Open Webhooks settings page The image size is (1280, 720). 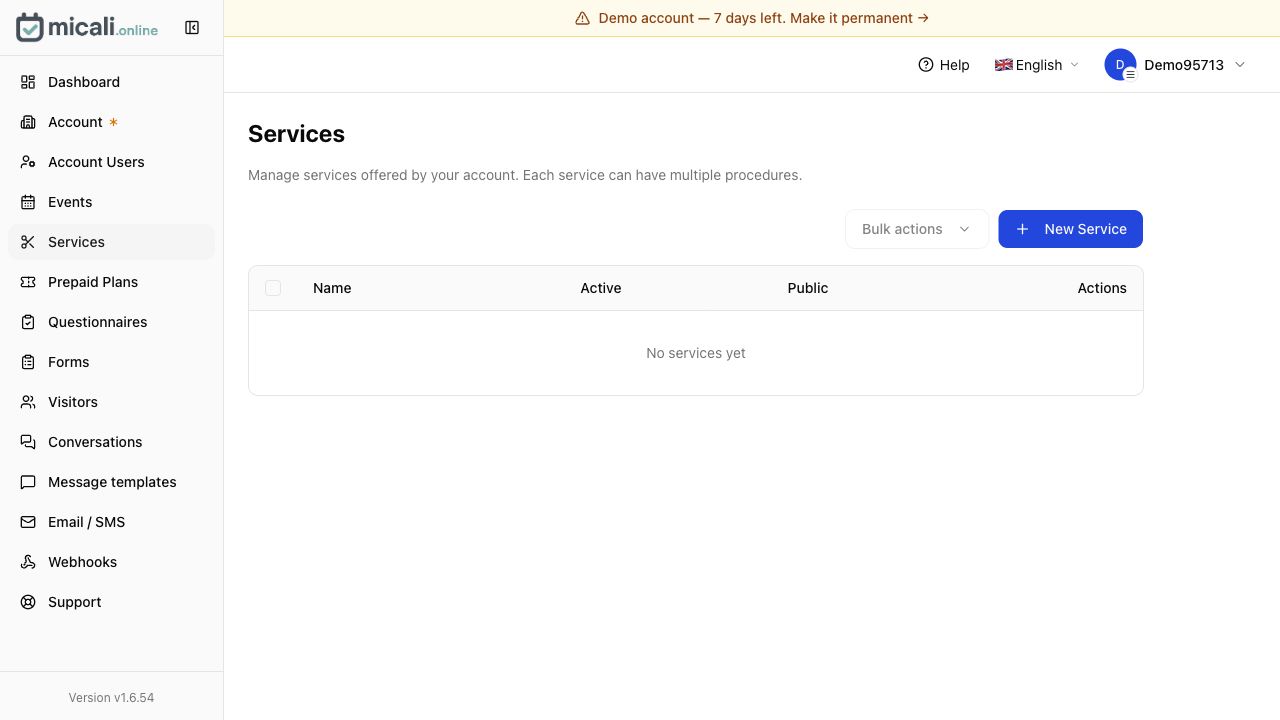[111, 562]
